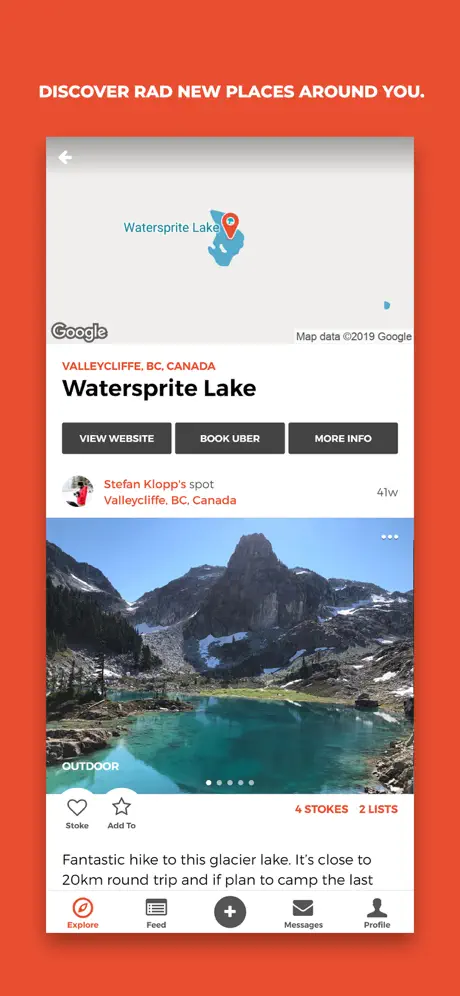Viewport: 460px width, 996px height.
Task: Open Messages envelope icon
Action: 303,907
